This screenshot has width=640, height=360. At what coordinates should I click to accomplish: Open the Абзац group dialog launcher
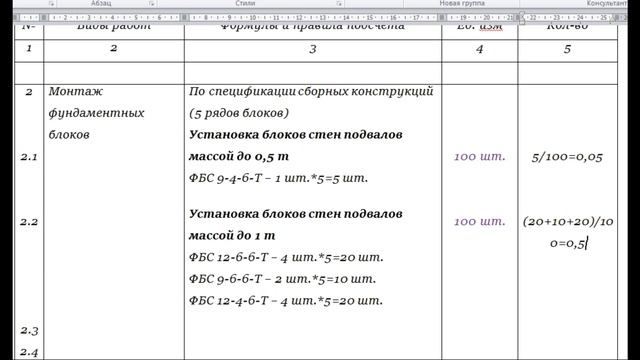click(x=152, y=3)
